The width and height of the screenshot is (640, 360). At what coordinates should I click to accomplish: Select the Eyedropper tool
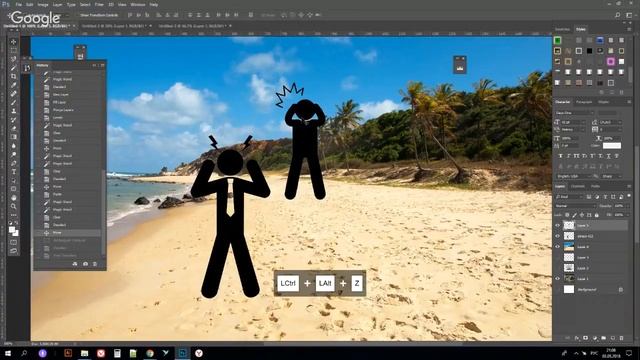(13, 85)
